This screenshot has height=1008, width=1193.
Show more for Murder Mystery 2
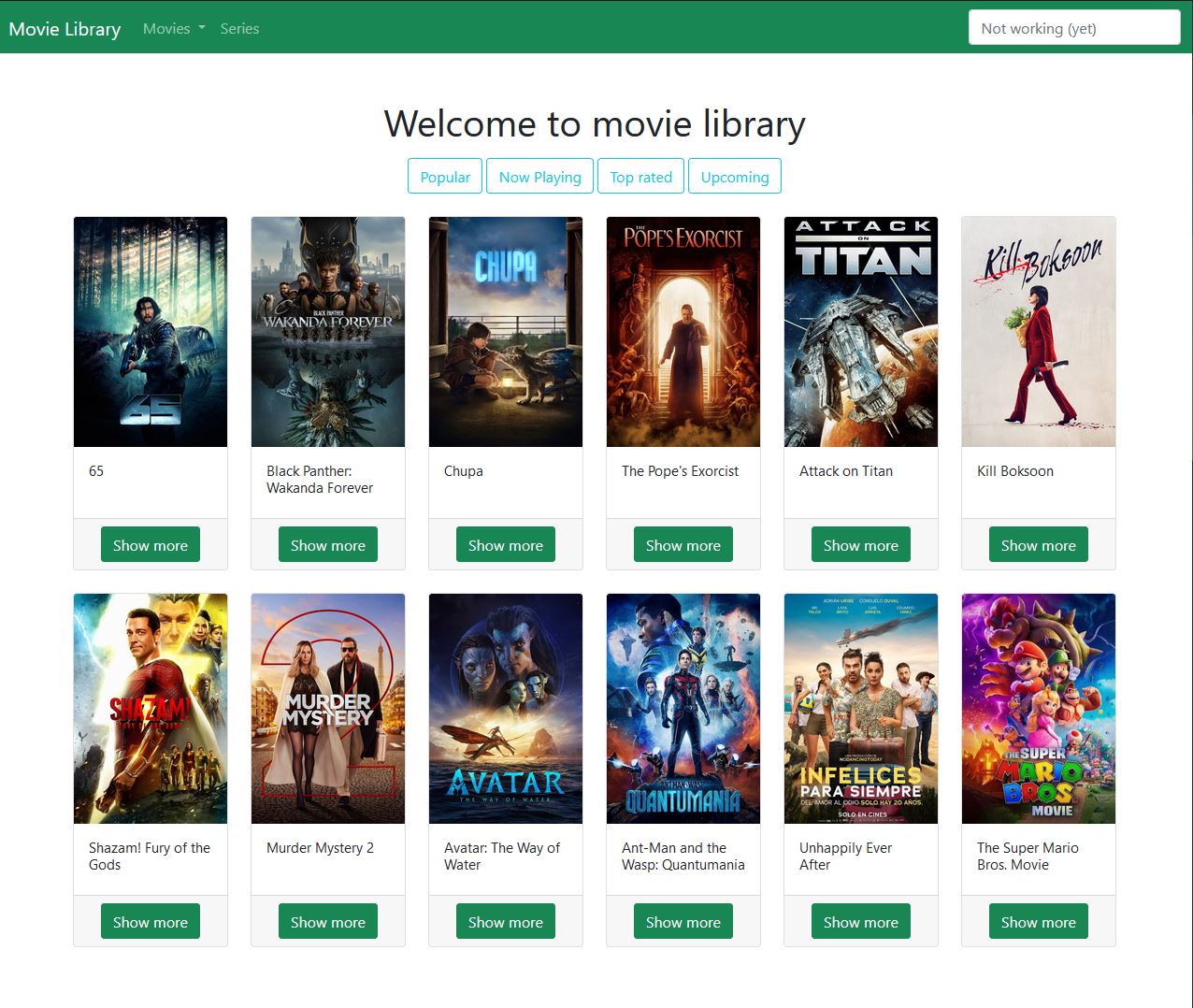pyautogui.click(x=328, y=922)
